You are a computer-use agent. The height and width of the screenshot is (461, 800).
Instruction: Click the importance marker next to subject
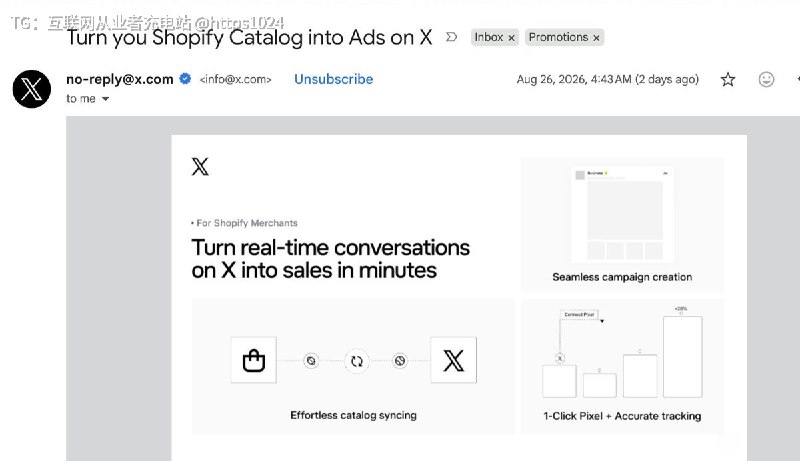[x=451, y=37]
